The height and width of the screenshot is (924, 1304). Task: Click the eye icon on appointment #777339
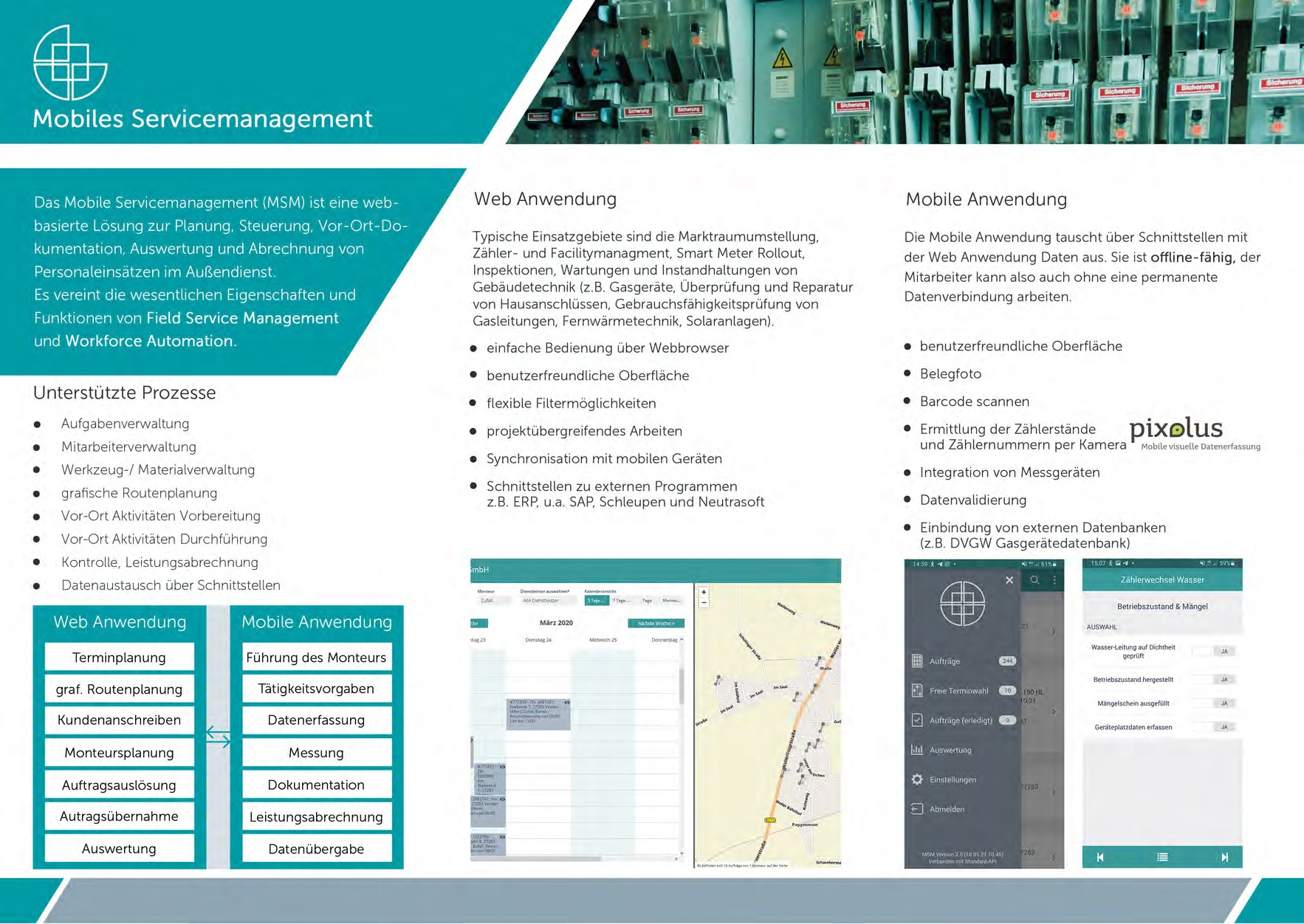[567, 702]
